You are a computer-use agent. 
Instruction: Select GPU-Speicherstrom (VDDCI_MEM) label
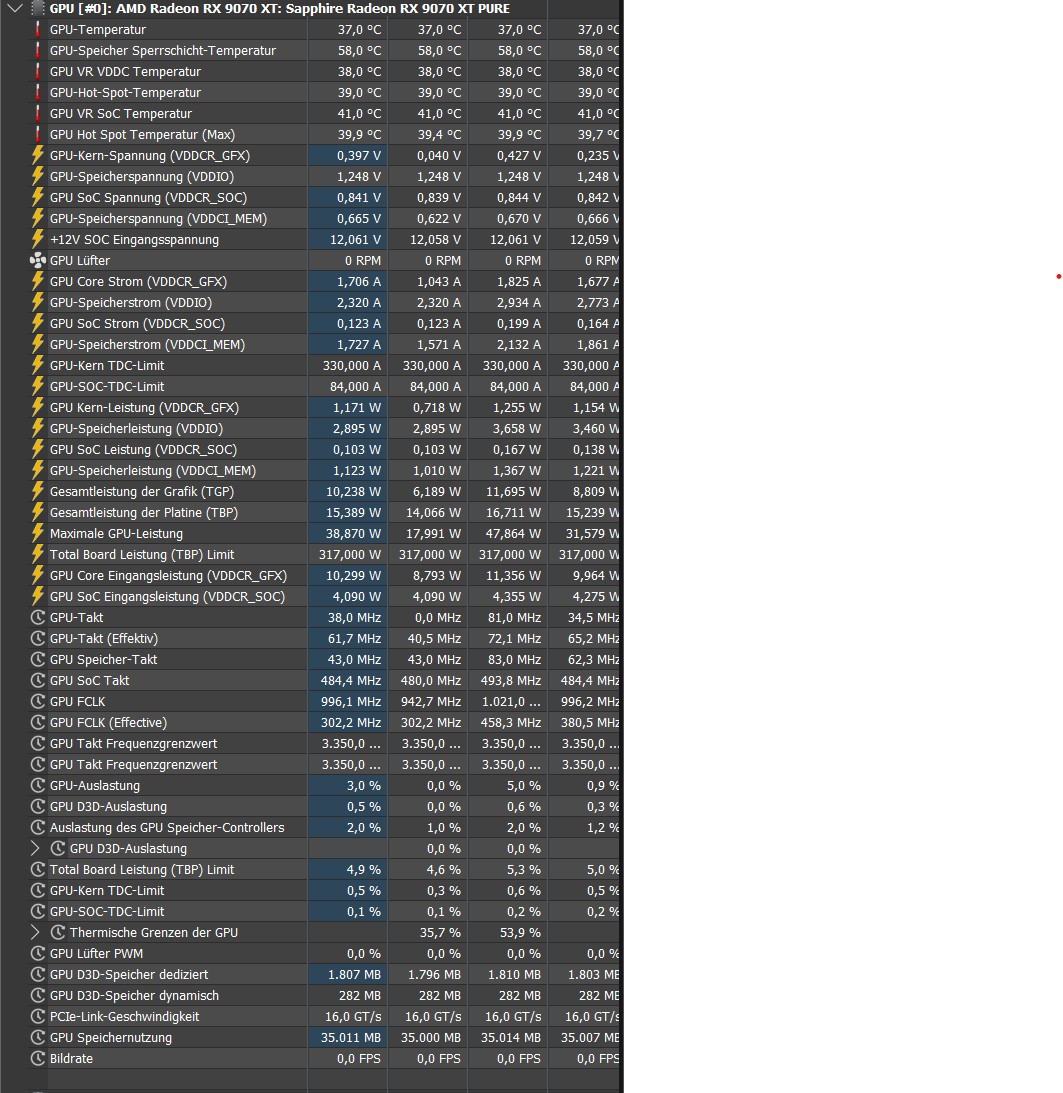pos(147,344)
